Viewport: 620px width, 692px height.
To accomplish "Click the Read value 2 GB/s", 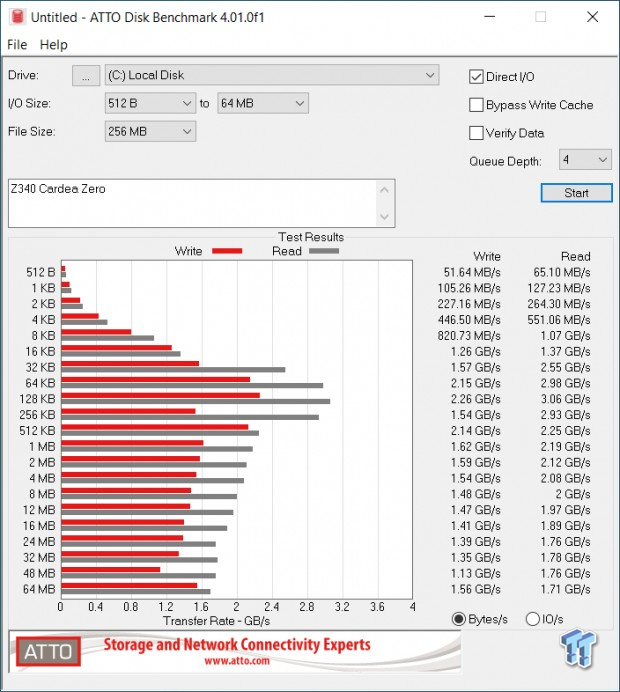I will (x=573, y=494).
